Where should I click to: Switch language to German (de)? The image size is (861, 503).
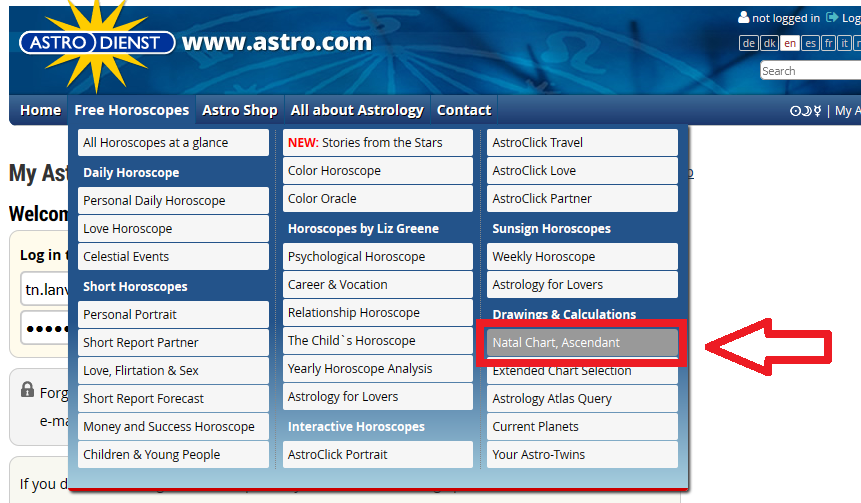pos(748,43)
